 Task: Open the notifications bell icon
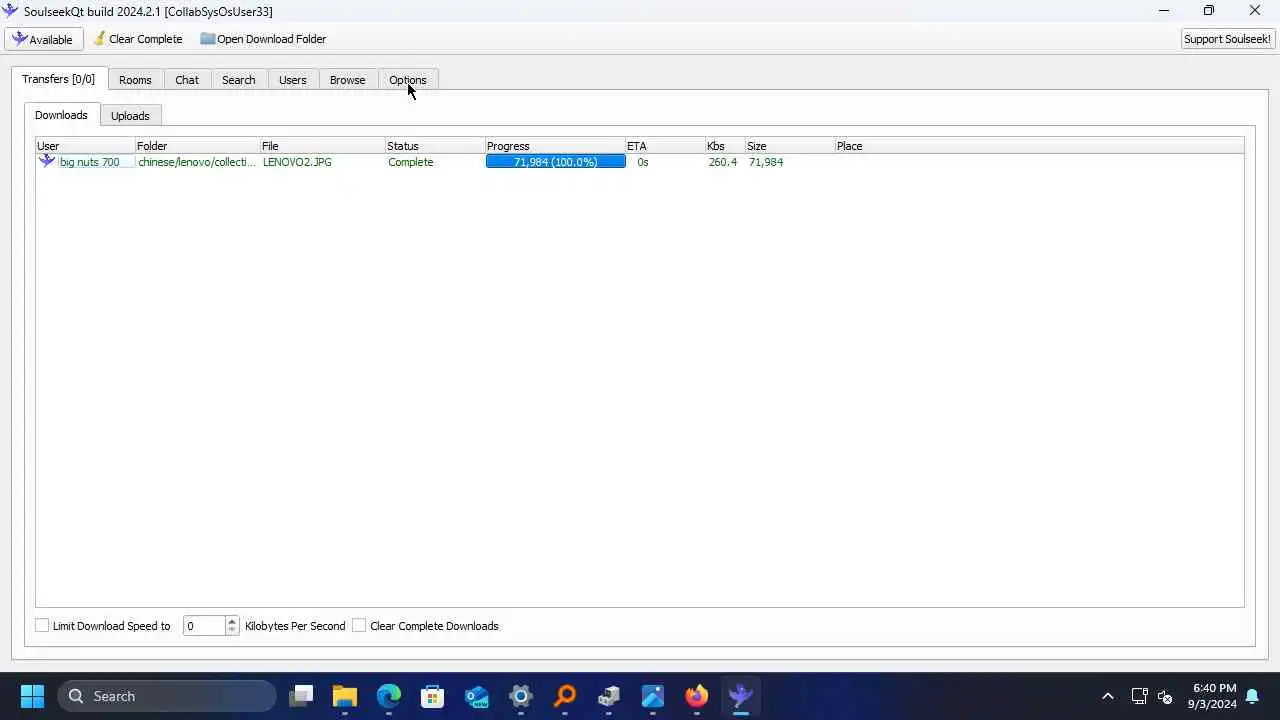click(x=1252, y=696)
